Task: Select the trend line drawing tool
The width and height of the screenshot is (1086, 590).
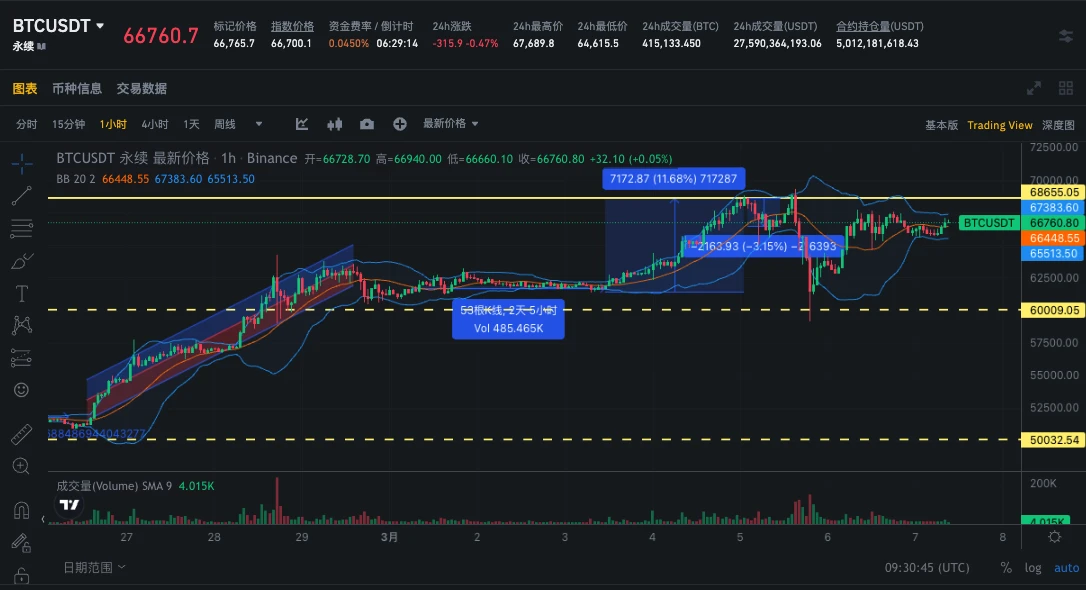Action: 21,196
